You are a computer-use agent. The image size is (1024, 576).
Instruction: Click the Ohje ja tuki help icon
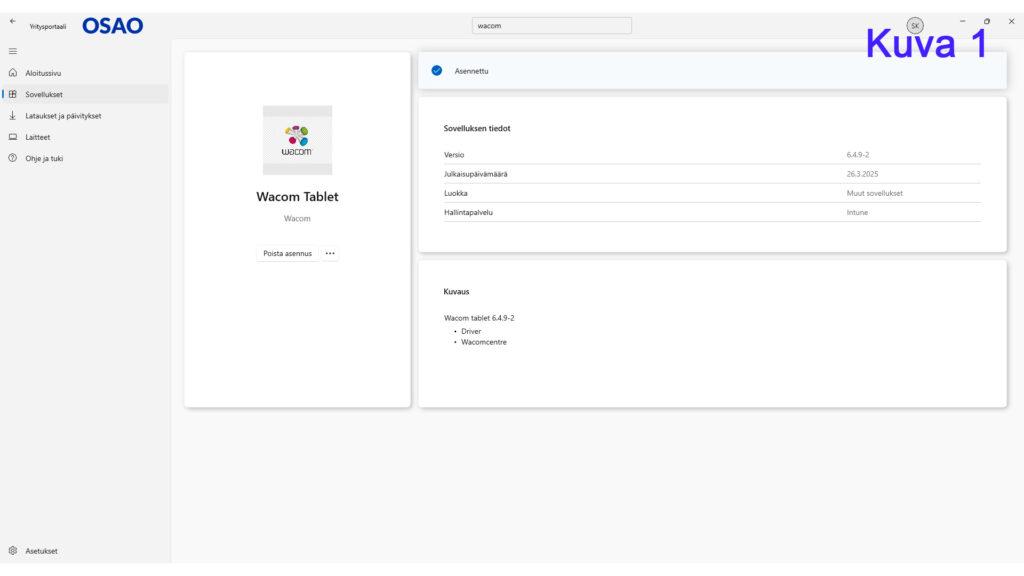pyautogui.click(x=12, y=158)
